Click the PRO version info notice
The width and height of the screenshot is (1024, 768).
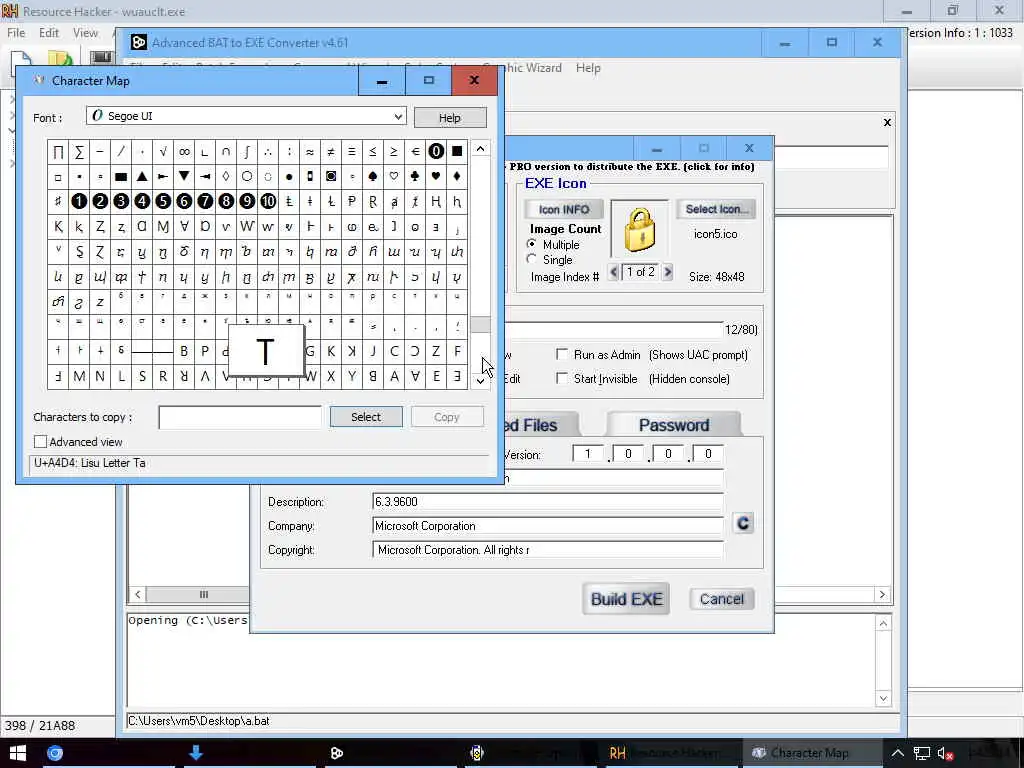pyautogui.click(x=632, y=167)
